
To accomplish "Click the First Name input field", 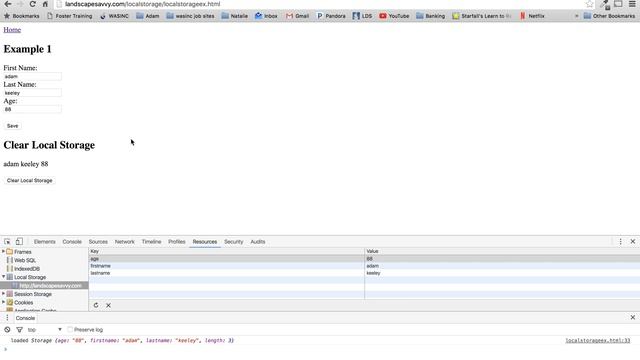I will [33, 76].
